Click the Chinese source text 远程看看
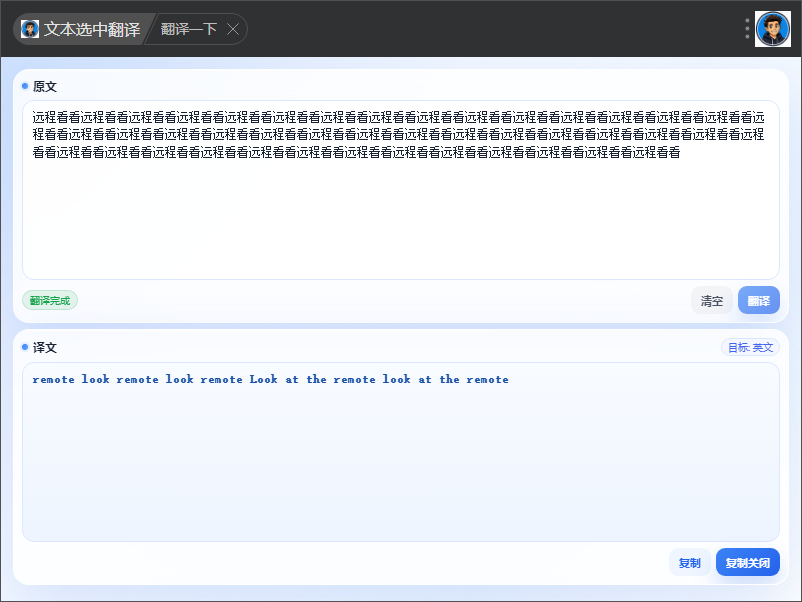Image resolution: width=802 pixels, height=602 pixels. point(398,135)
